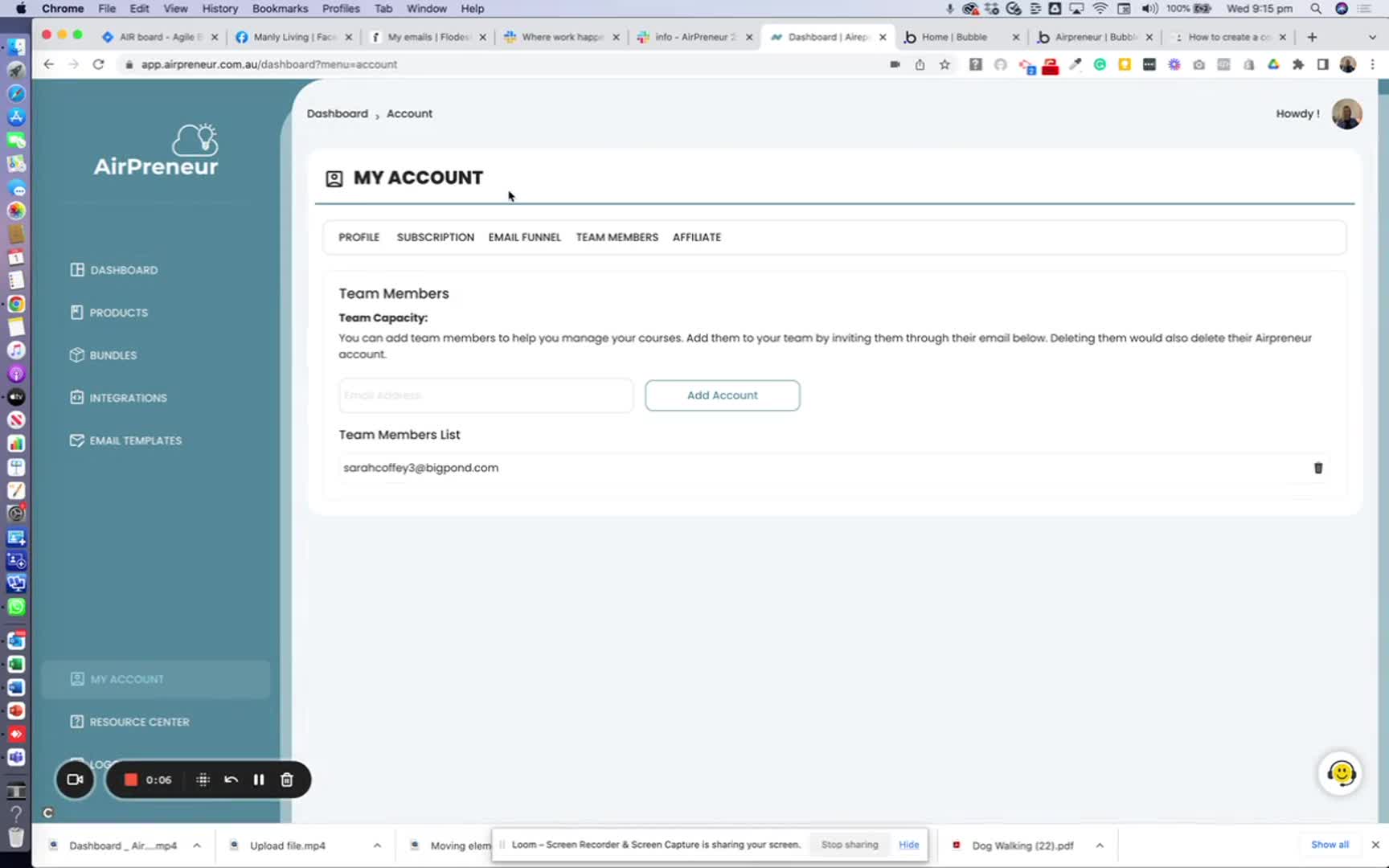
Task: Open Email Templates in the sidebar
Action: pyautogui.click(x=126, y=440)
